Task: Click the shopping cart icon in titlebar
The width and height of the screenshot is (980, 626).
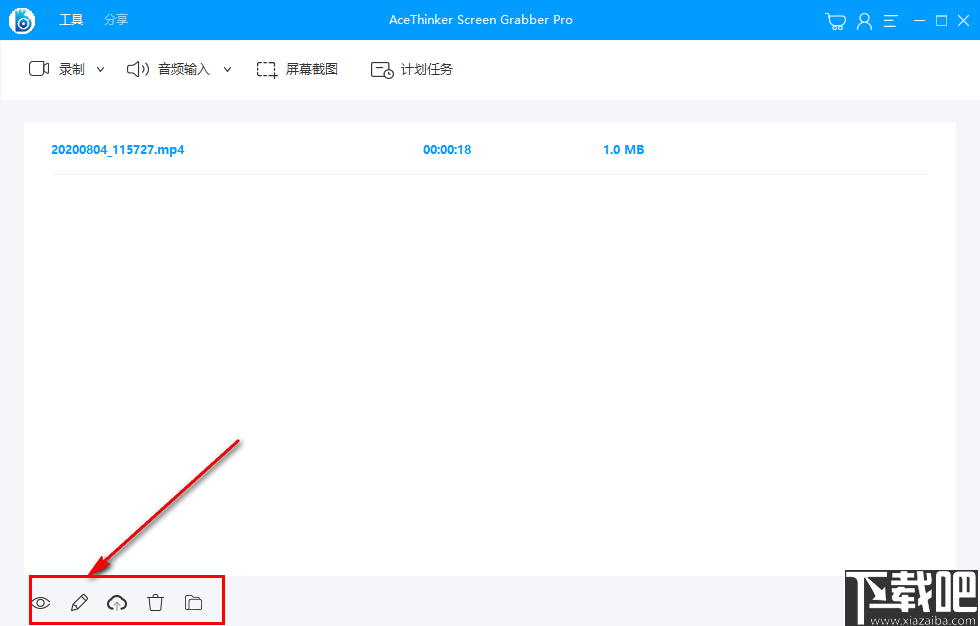Action: coord(835,19)
